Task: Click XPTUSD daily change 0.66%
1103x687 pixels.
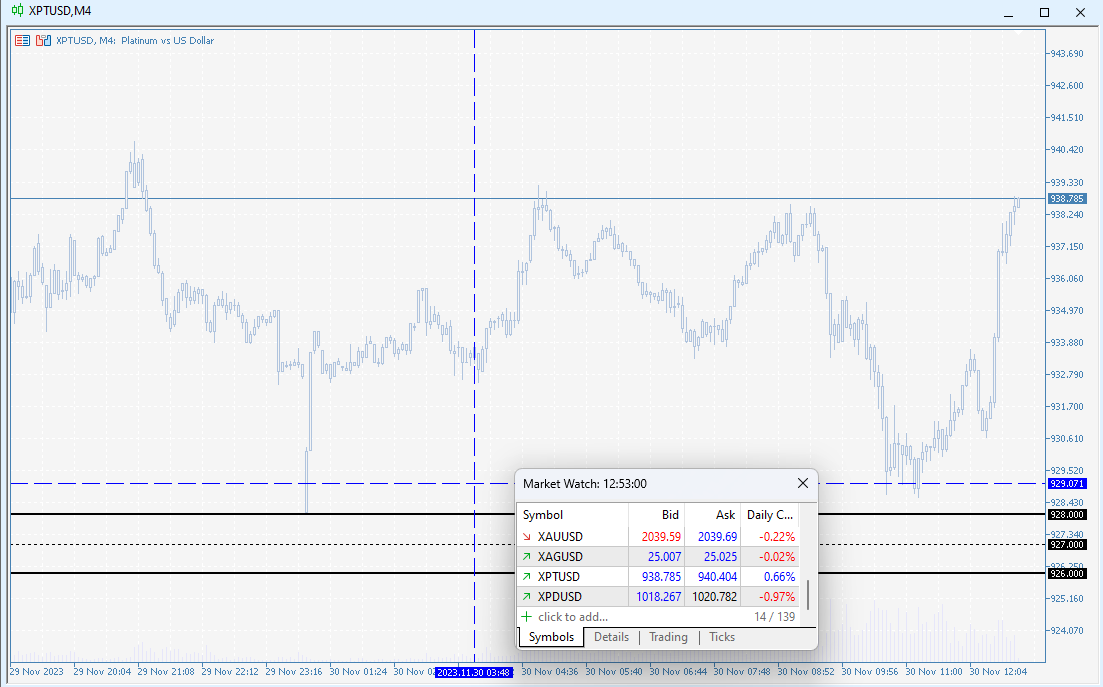Action: pyautogui.click(x=779, y=577)
